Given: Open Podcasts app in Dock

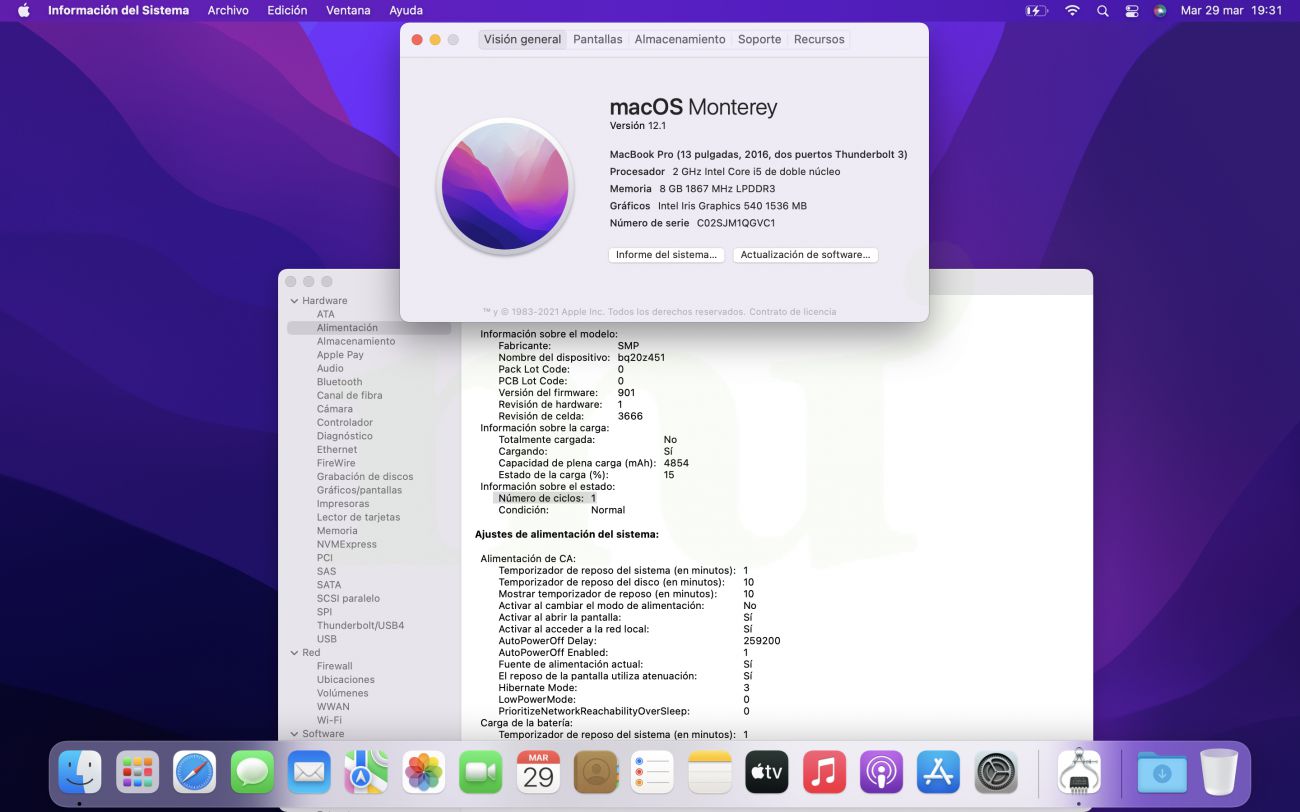Looking at the screenshot, I should (882, 772).
